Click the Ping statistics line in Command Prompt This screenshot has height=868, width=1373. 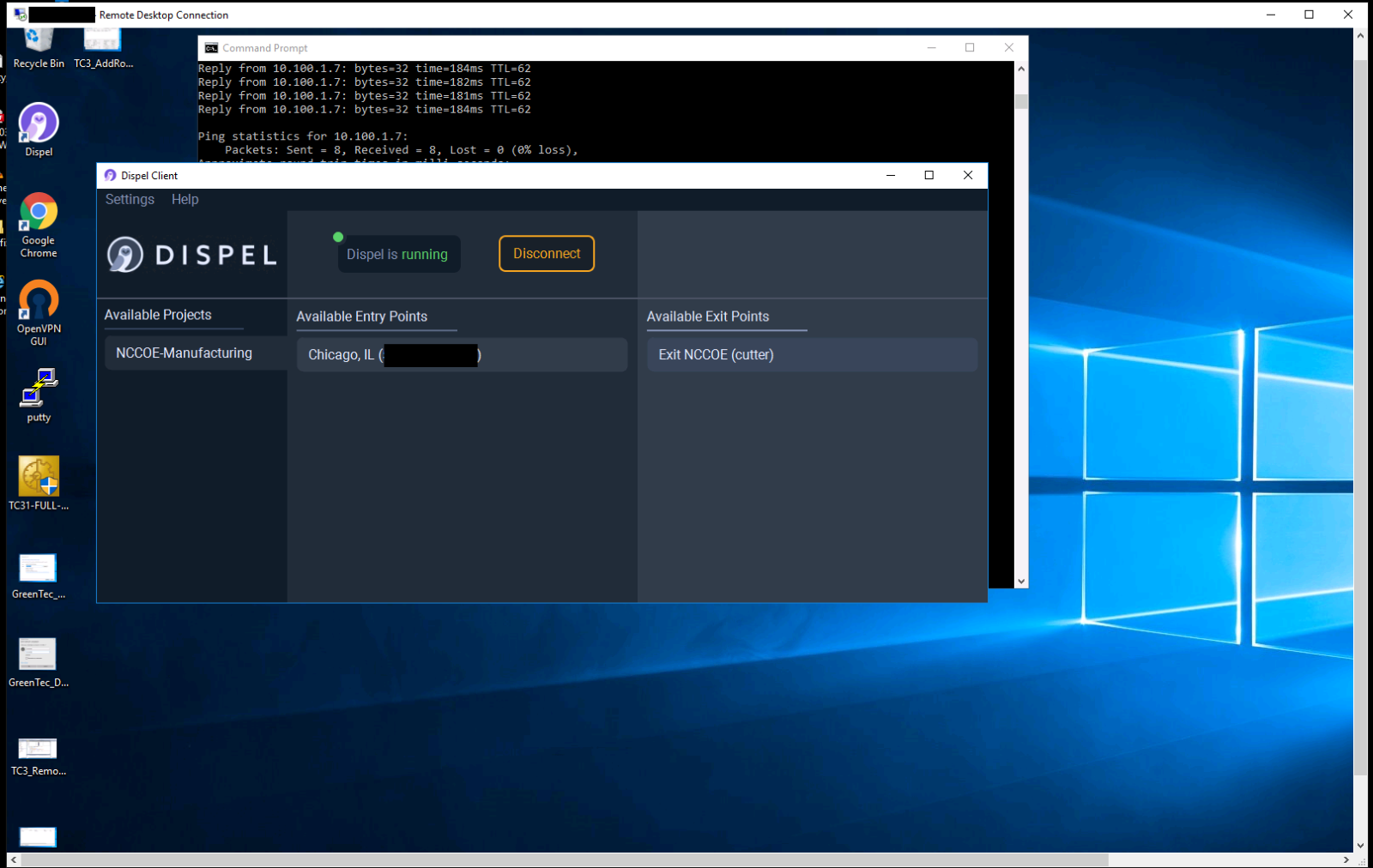(x=303, y=136)
